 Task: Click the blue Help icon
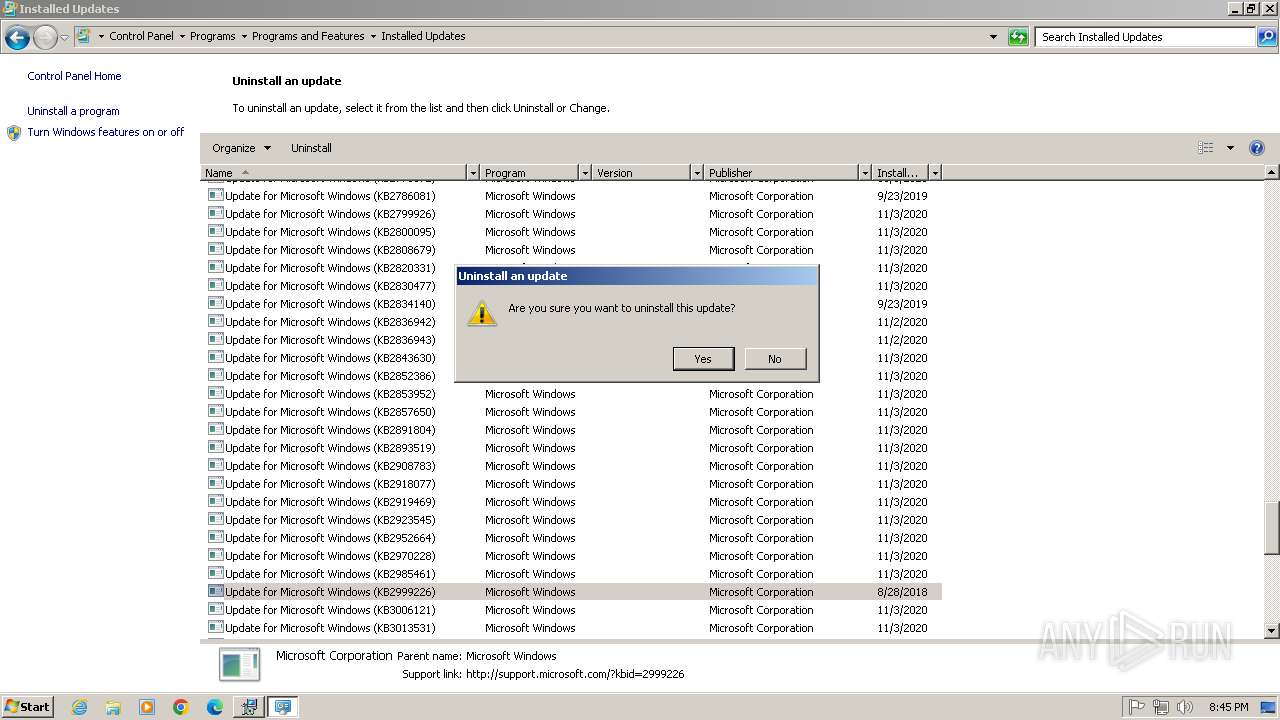point(1257,148)
